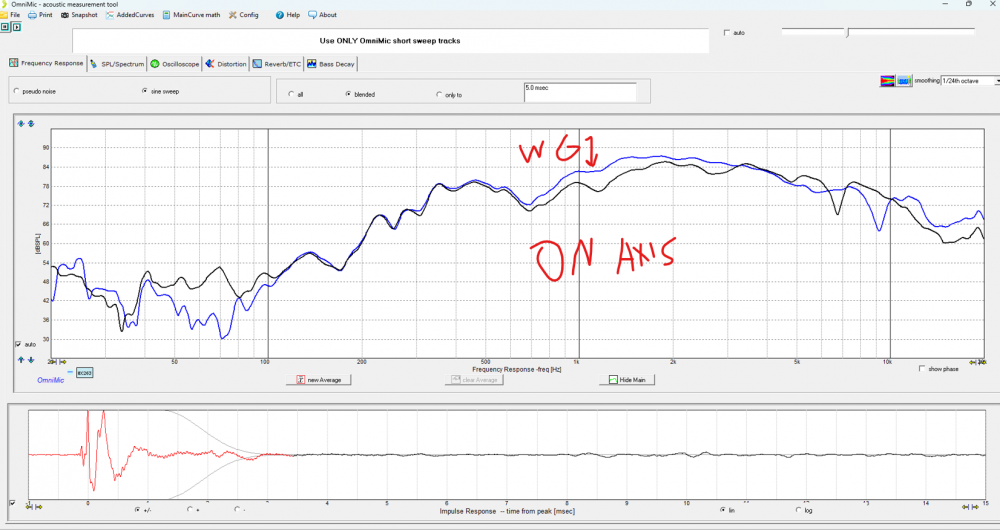The width and height of the screenshot is (1000, 530).
Task: Click the colorful polar display icon
Action: pos(886,80)
